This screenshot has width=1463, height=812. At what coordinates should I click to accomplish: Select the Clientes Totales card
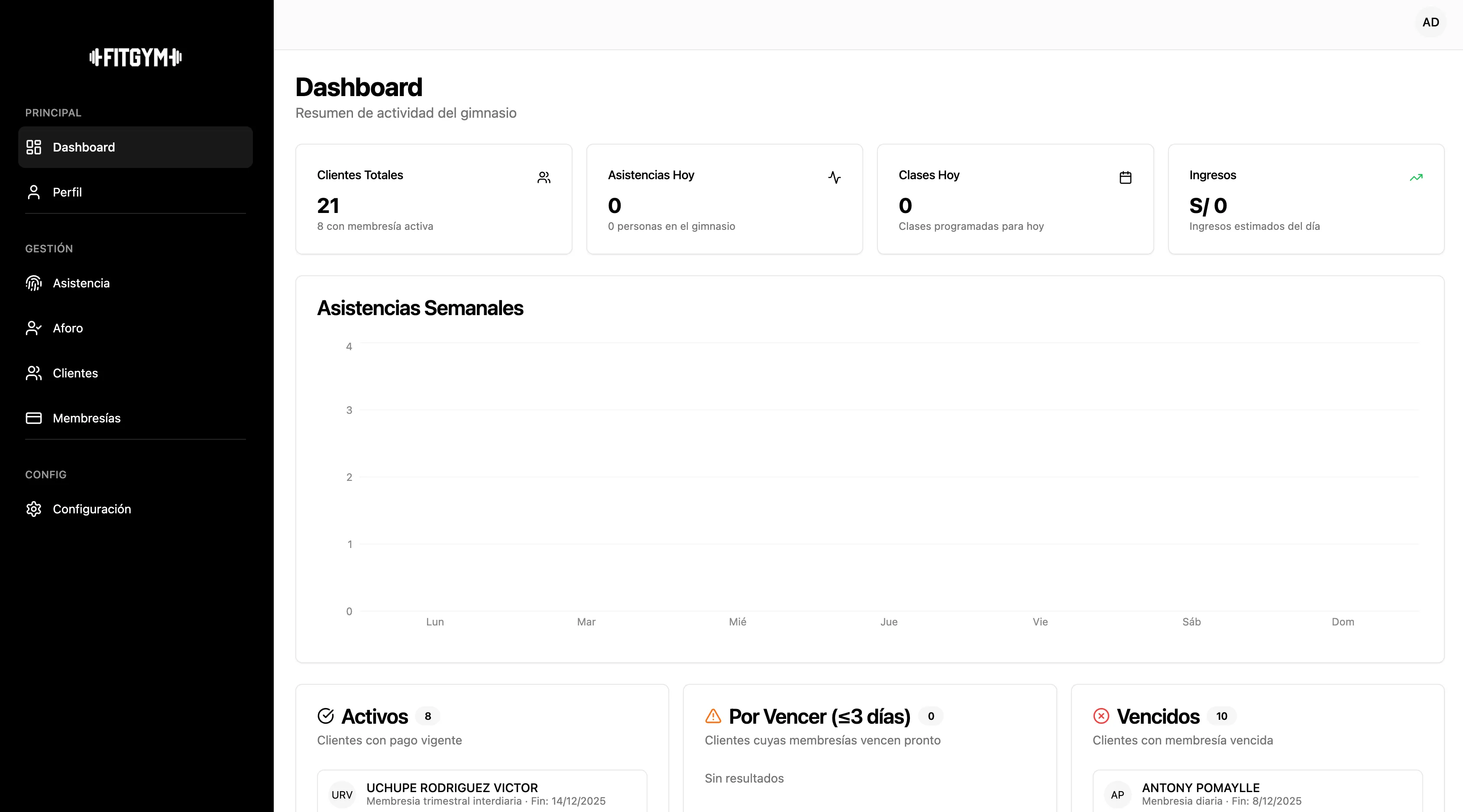pos(434,199)
